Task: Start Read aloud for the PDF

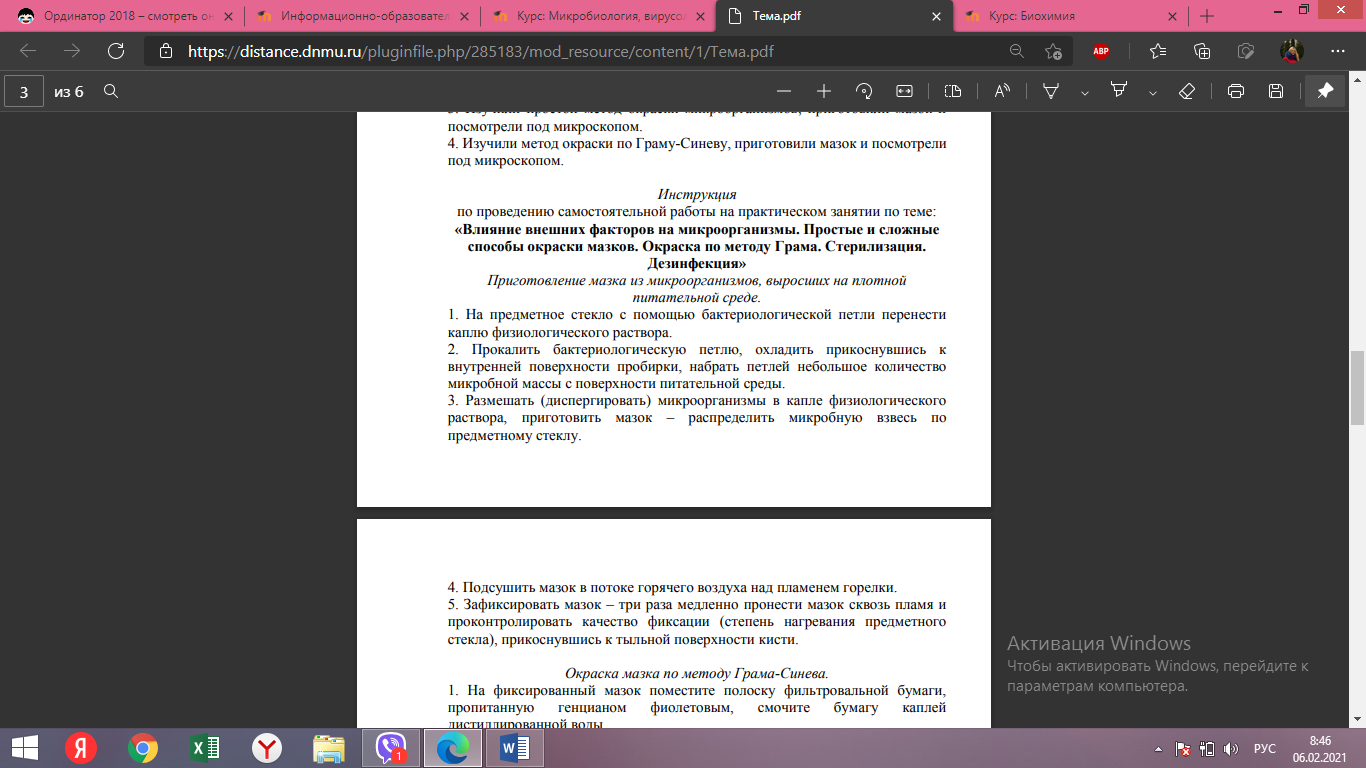Action: pos(1002,91)
